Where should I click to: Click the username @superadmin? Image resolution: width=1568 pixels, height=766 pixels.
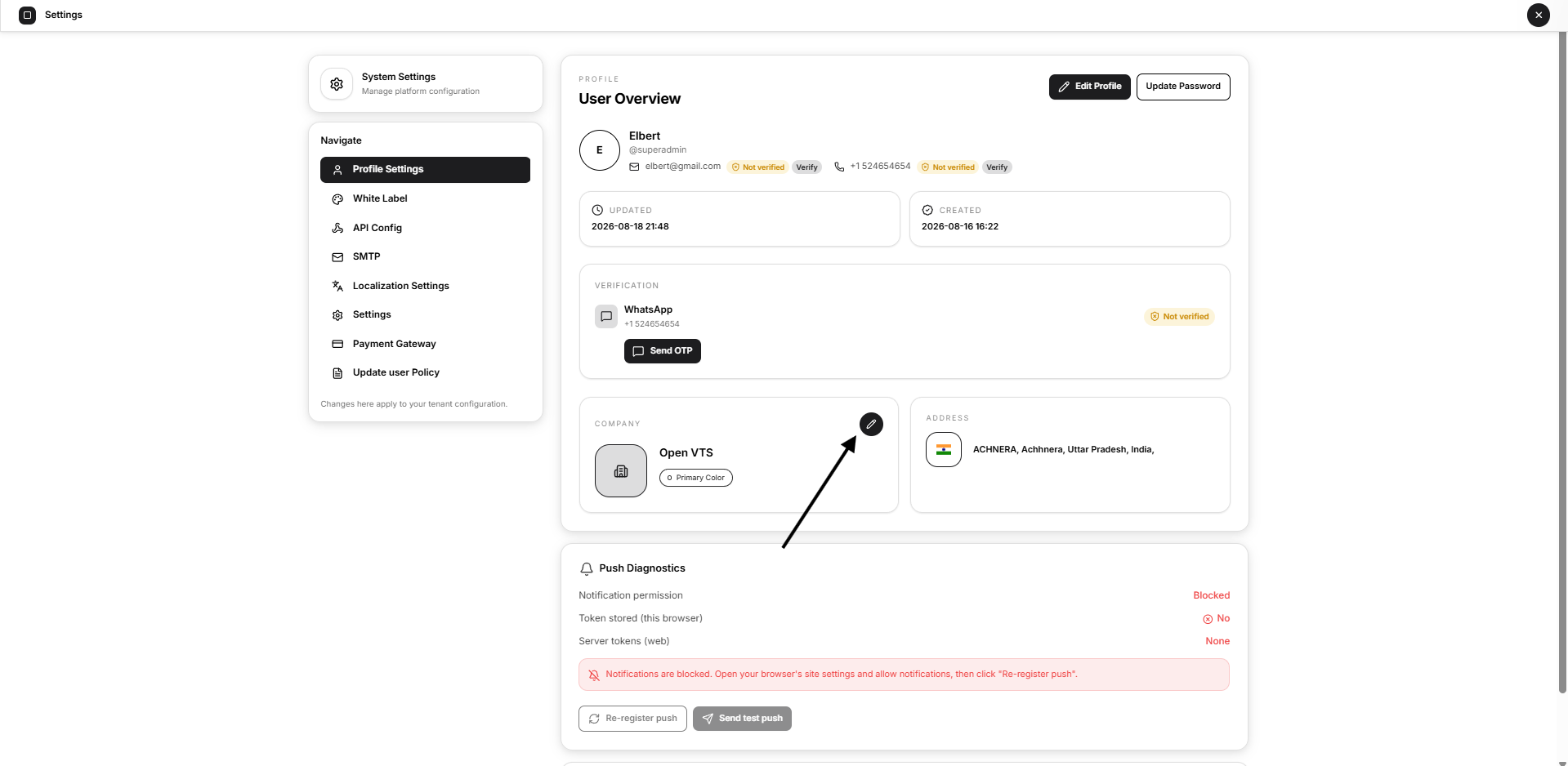[658, 150]
